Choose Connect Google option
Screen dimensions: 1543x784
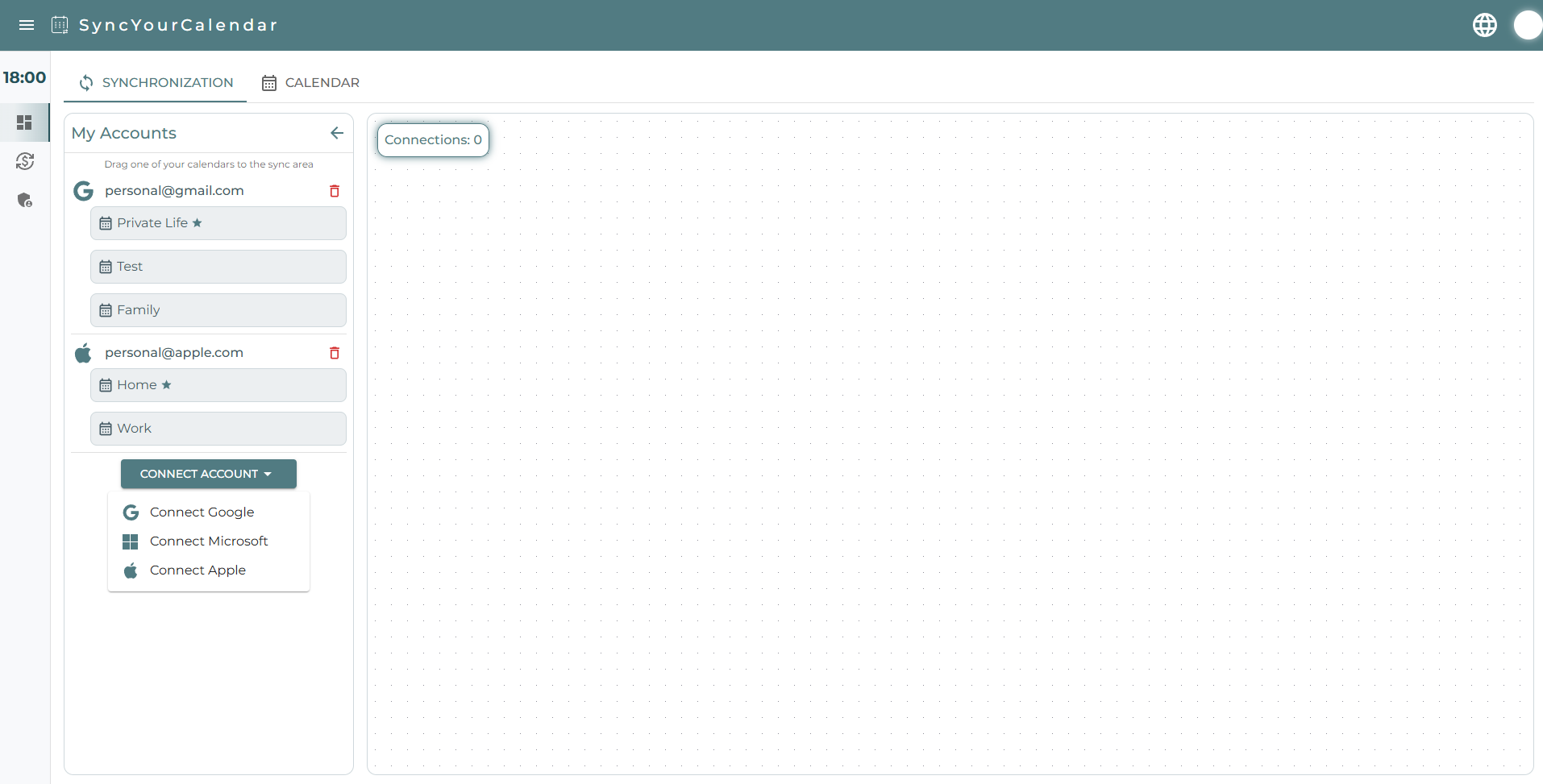[x=202, y=512]
